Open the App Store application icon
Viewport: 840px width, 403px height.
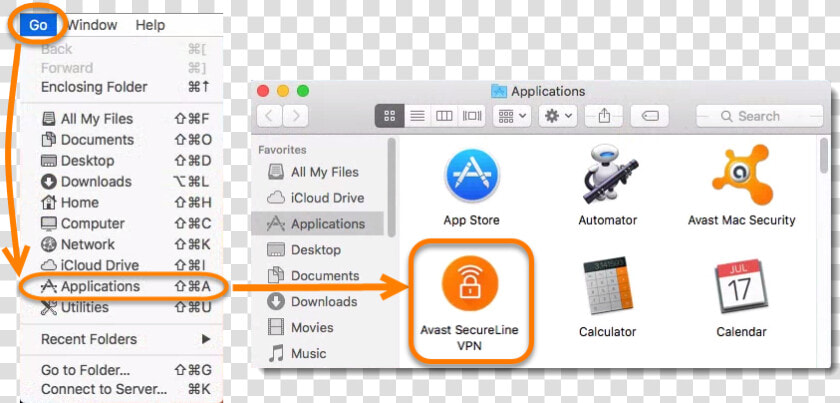471,175
